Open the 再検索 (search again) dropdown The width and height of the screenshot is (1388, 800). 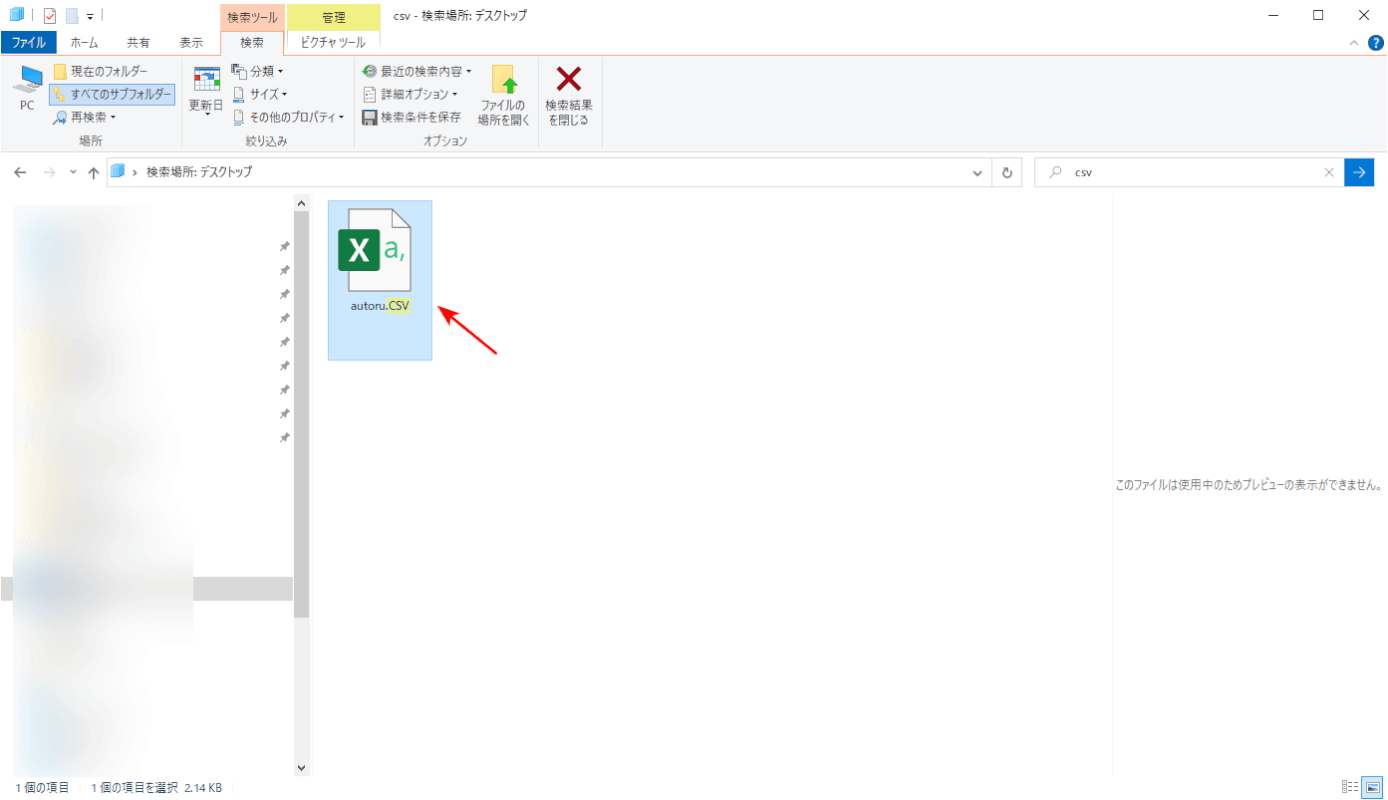point(85,117)
